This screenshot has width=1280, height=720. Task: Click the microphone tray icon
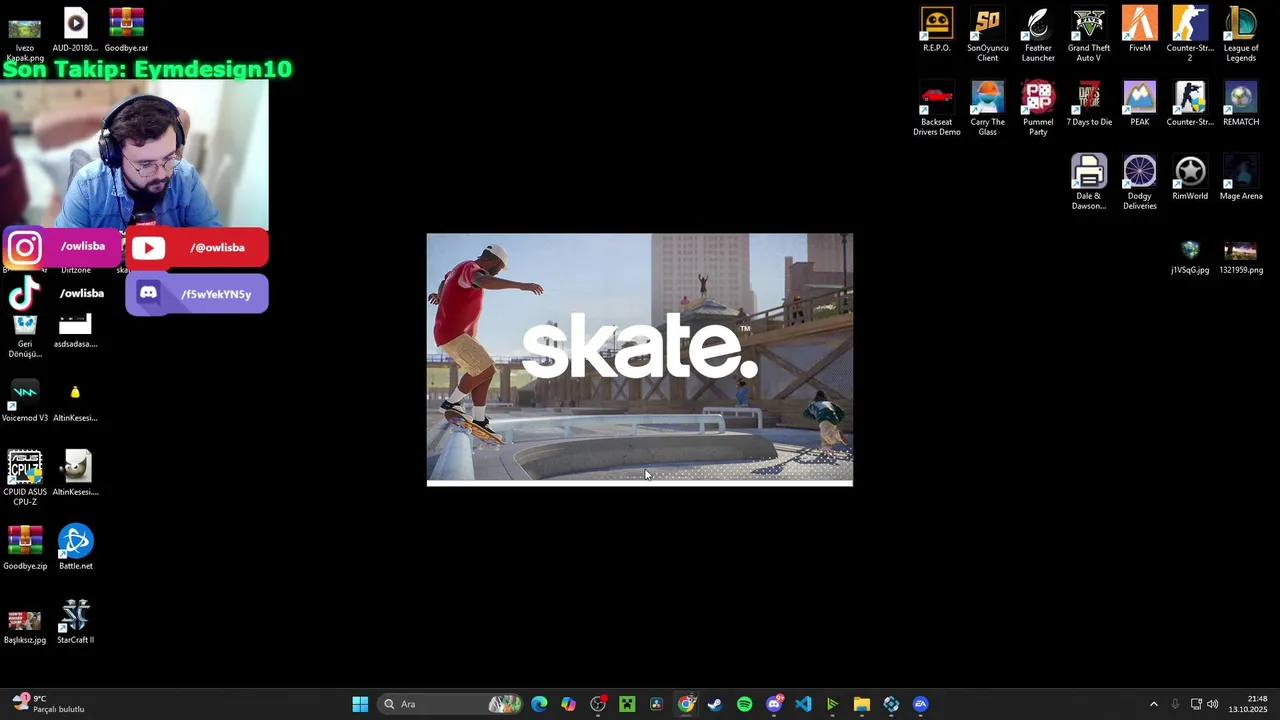(1175, 704)
